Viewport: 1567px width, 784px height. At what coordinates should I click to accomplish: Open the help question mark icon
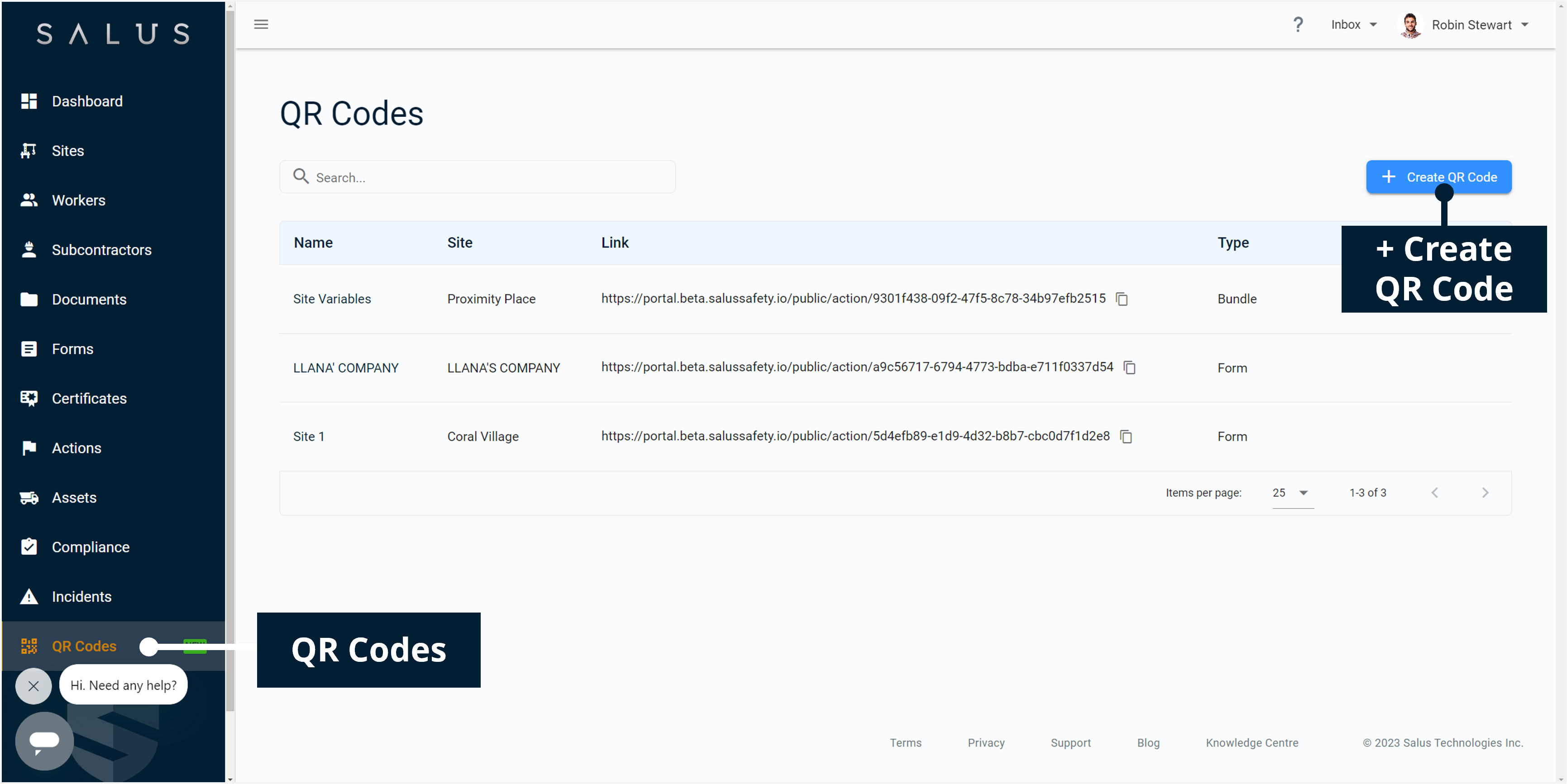click(x=1298, y=24)
